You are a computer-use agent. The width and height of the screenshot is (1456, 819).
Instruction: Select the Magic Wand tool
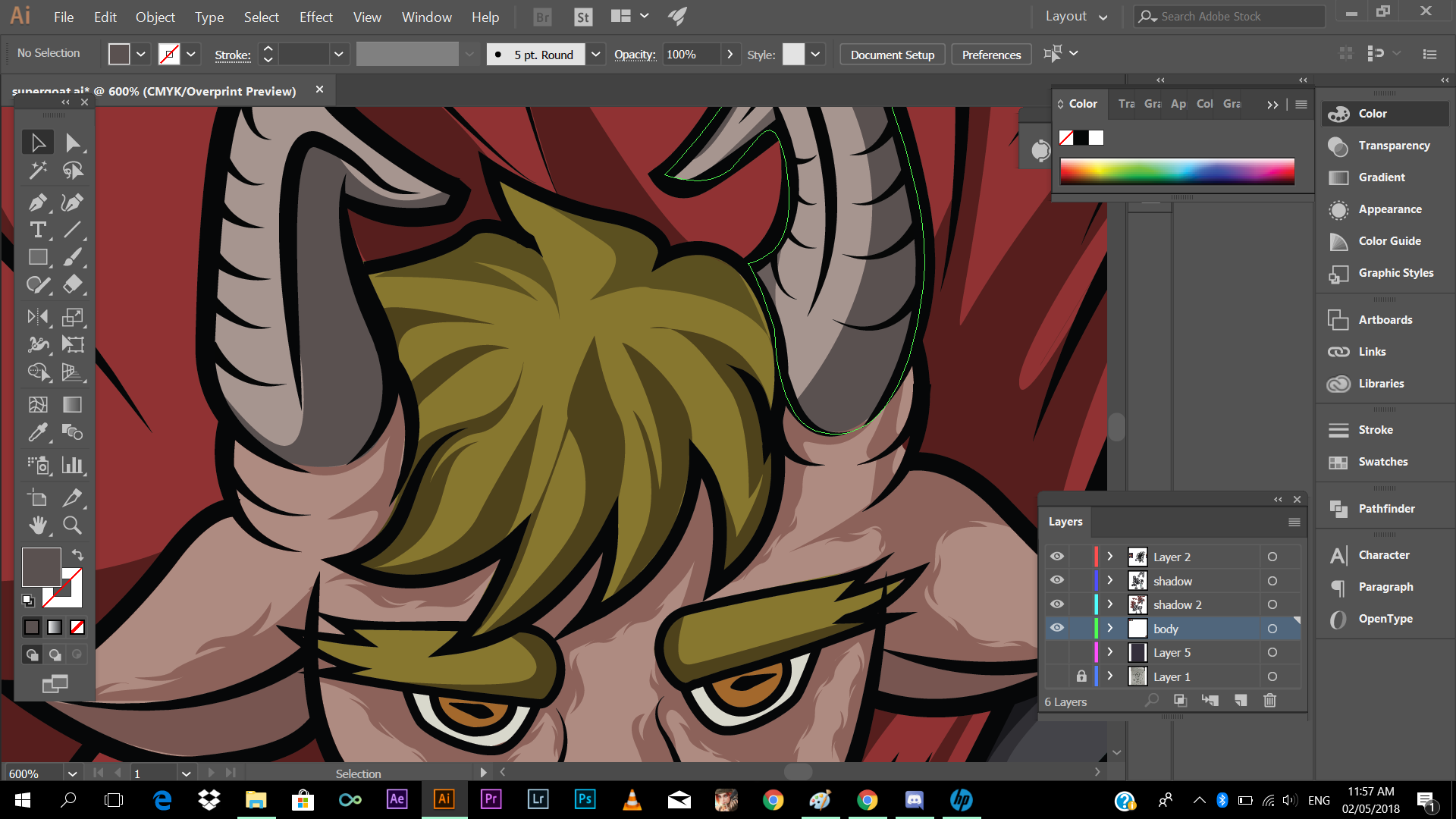(x=37, y=171)
